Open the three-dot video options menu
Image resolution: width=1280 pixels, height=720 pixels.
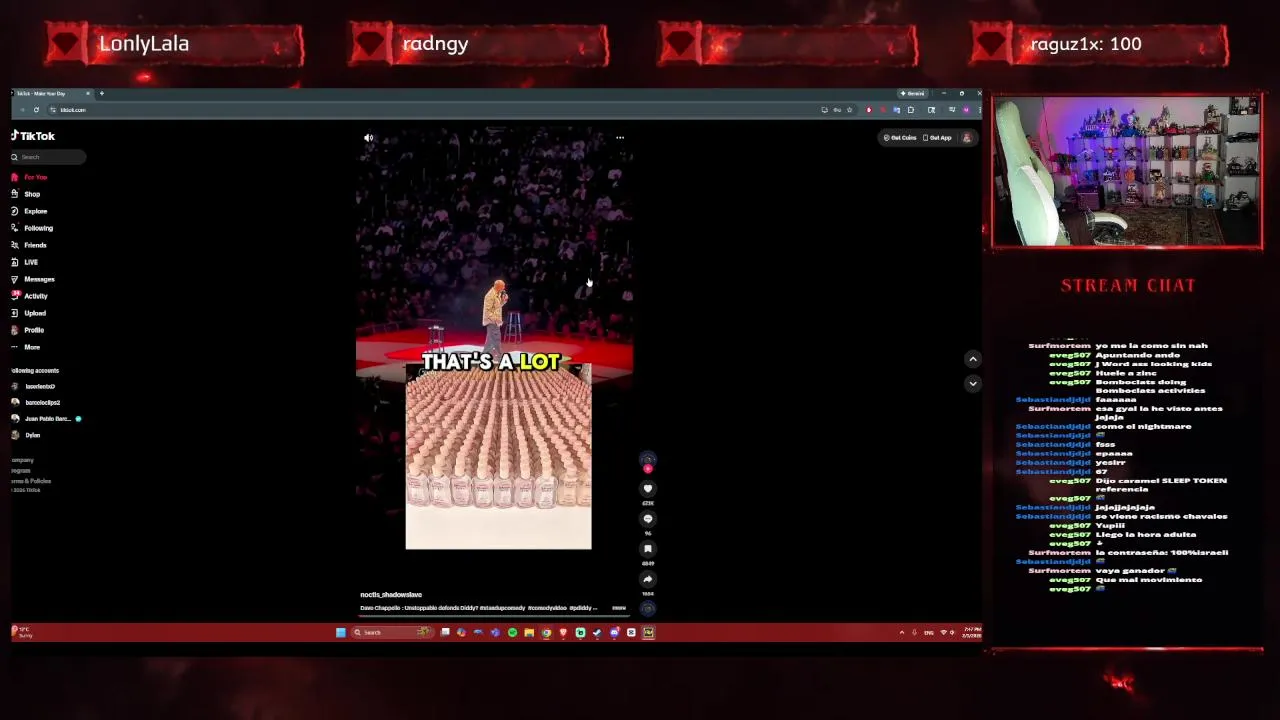pyautogui.click(x=620, y=138)
